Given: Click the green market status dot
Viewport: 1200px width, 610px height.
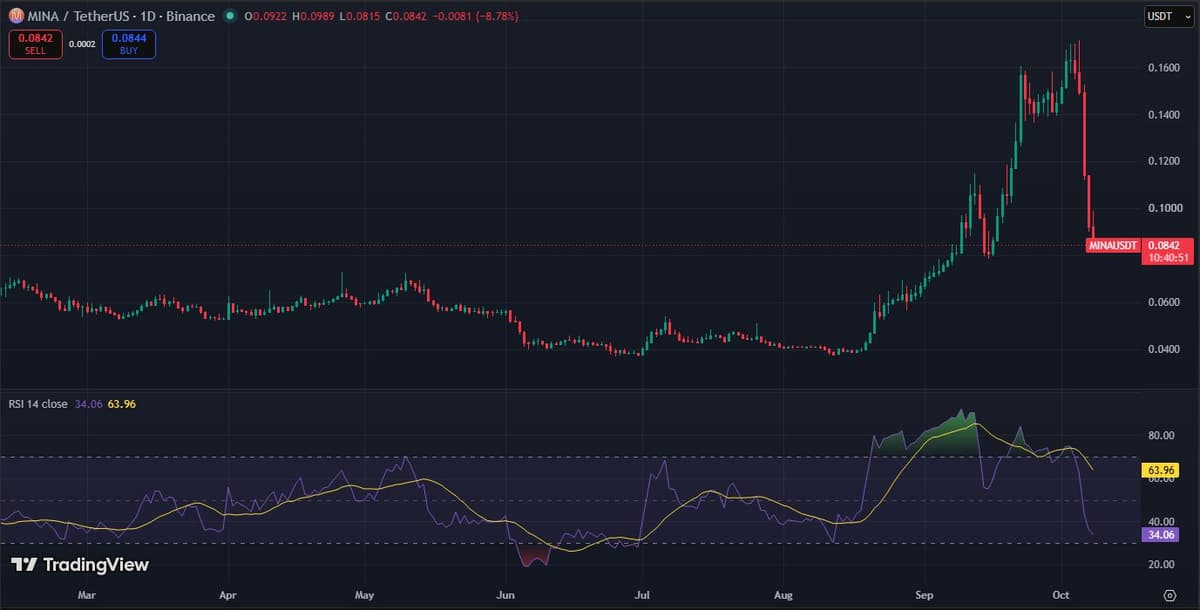Looking at the screenshot, I should pyautogui.click(x=231, y=16).
